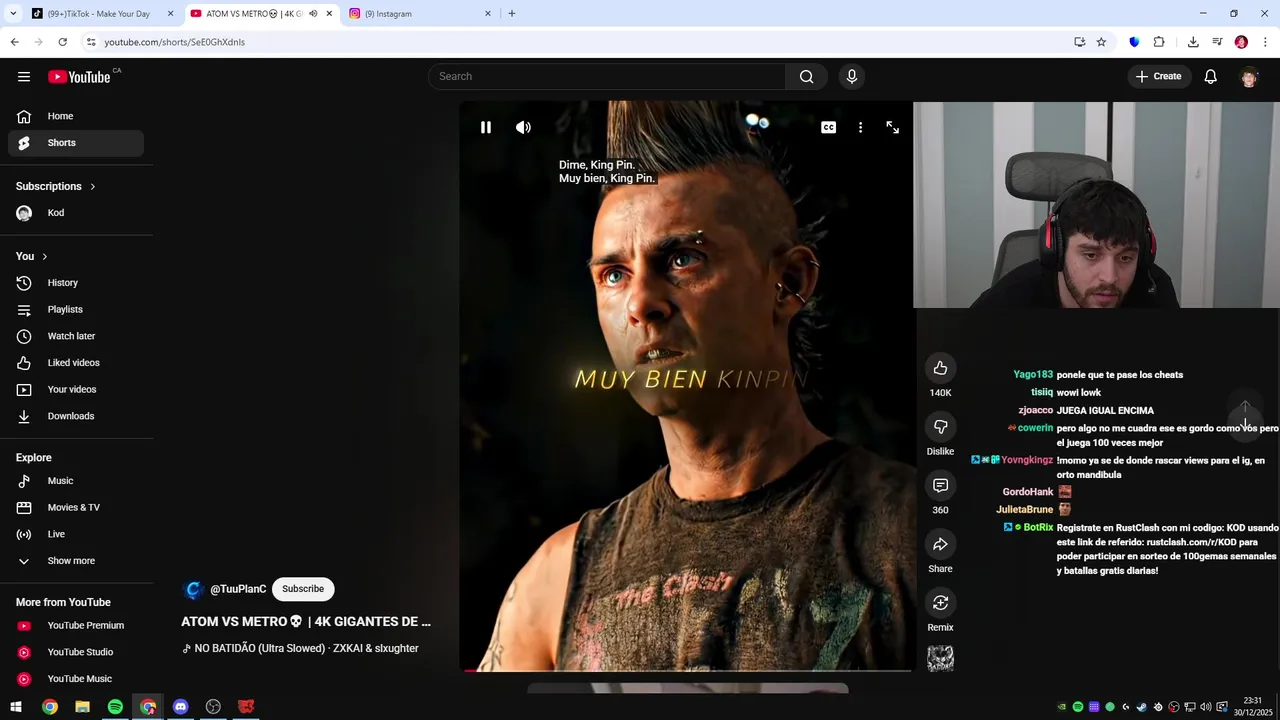
Task: Switch to the Instagram browser tab
Action: click(418, 14)
